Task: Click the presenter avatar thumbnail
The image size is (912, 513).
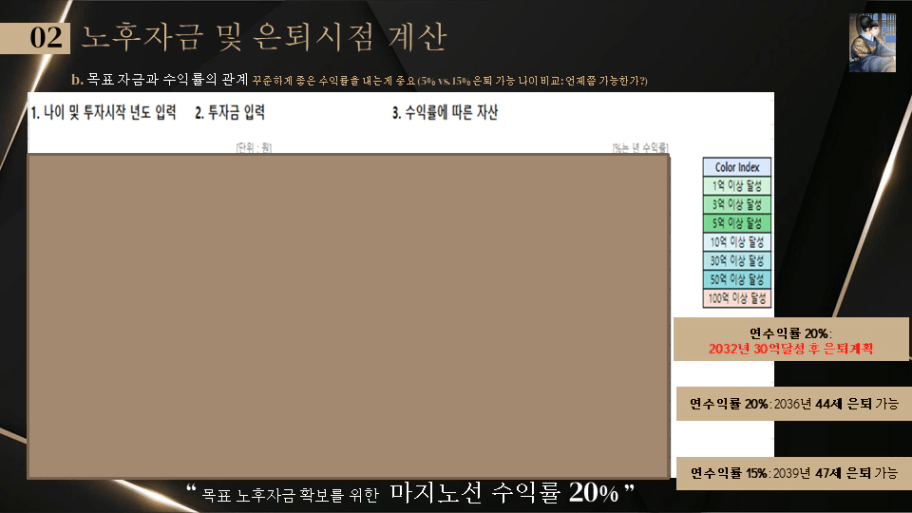Action: 872,42
